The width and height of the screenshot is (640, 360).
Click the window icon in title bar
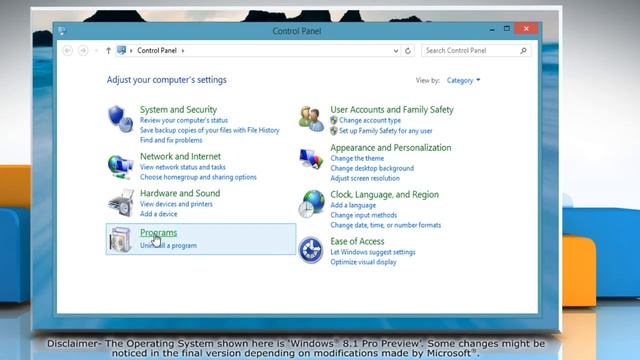pos(62,31)
